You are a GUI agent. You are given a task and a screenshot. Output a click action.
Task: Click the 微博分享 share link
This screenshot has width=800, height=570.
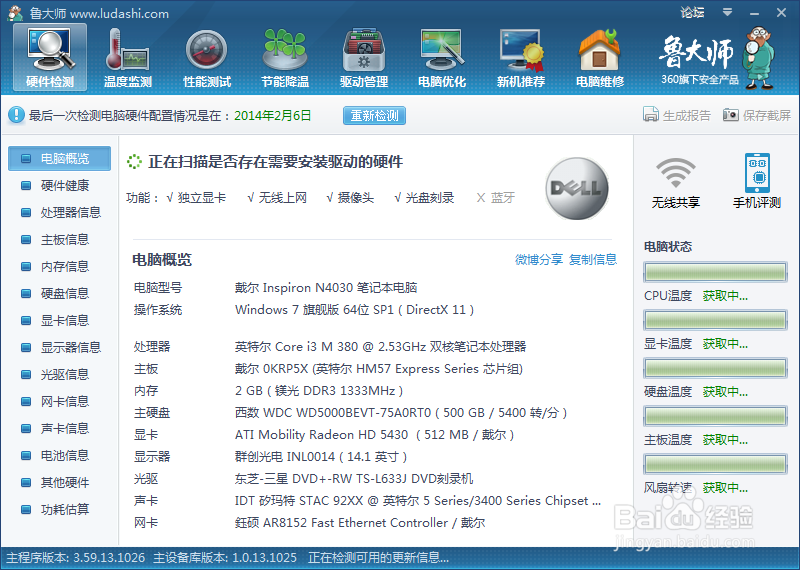[x=539, y=259]
